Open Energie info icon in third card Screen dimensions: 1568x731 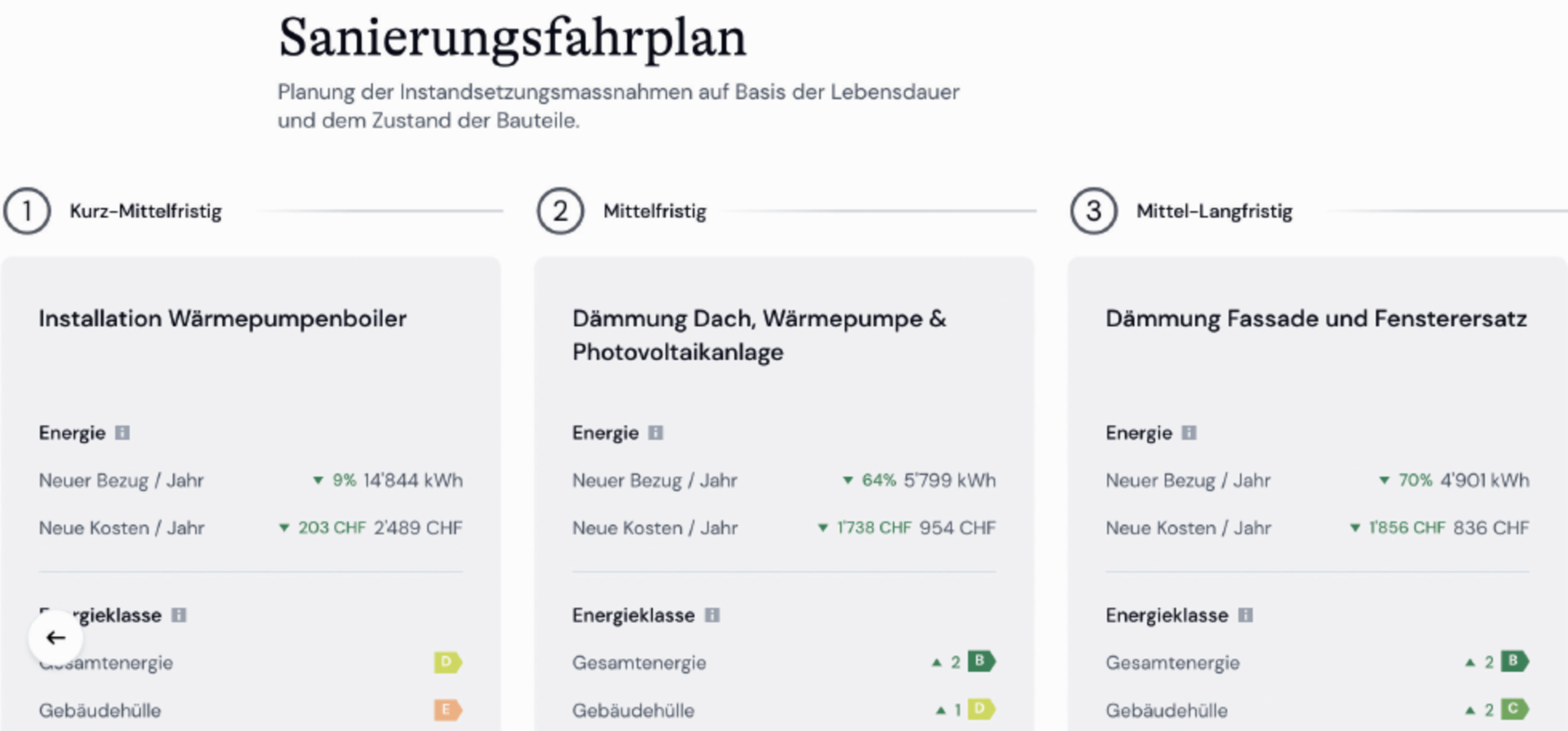pyautogui.click(x=1189, y=433)
